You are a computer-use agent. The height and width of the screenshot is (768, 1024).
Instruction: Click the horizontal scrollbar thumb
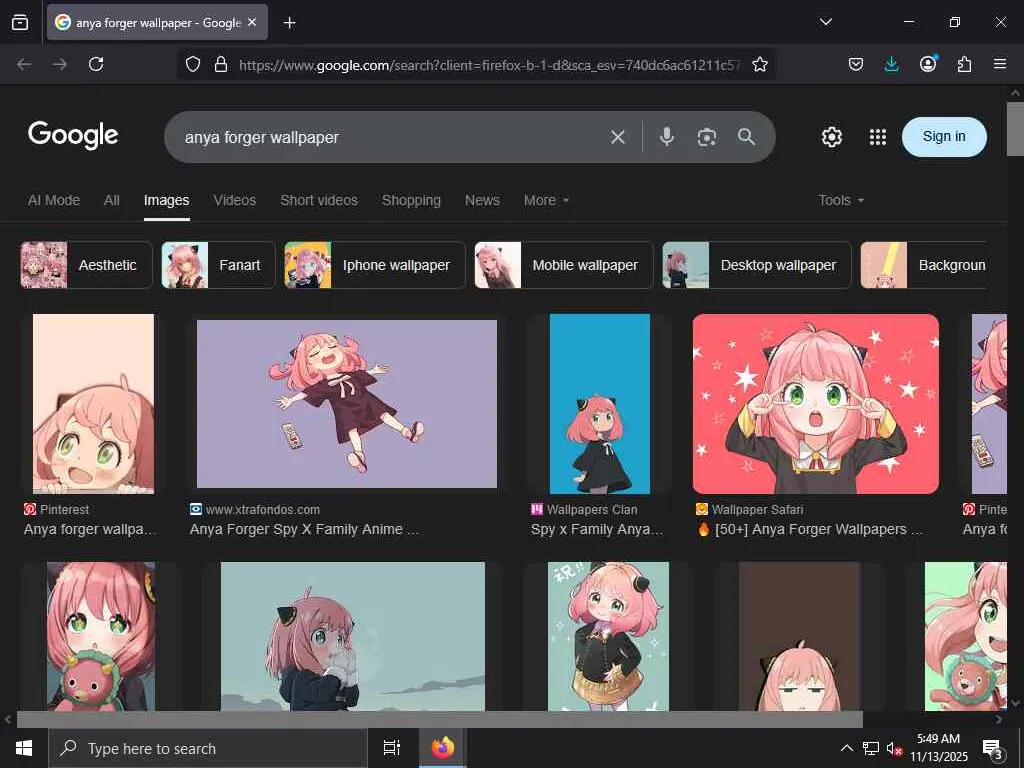pos(440,720)
